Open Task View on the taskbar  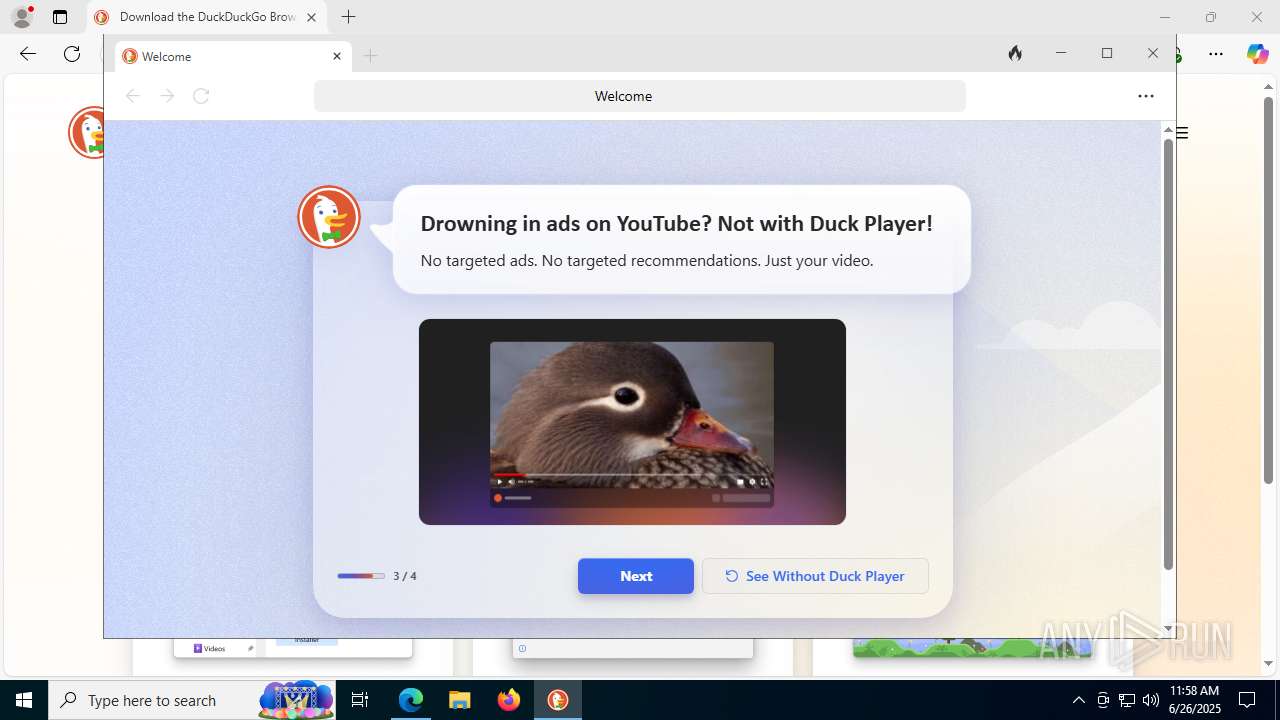coord(361,700)
